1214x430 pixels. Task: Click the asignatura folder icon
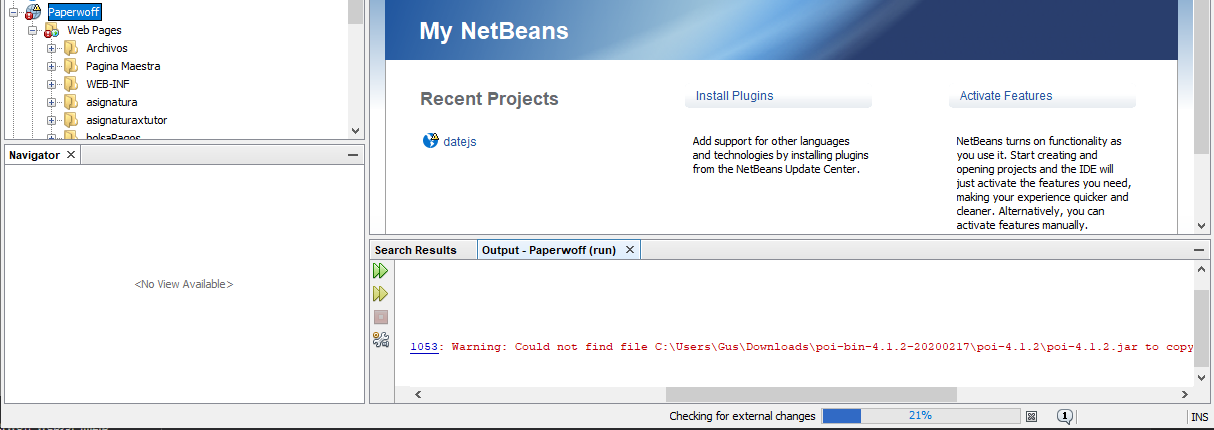coord(70,102)
